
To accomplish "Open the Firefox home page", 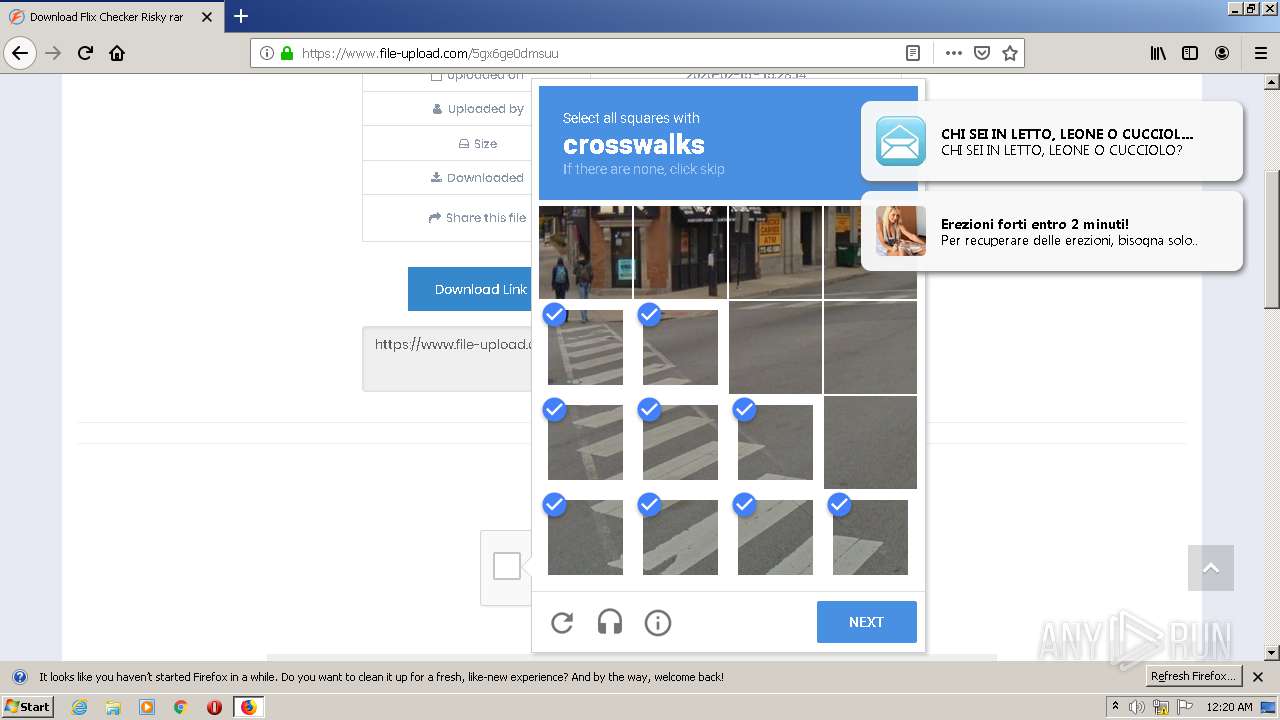I will (x=117, y=53).
